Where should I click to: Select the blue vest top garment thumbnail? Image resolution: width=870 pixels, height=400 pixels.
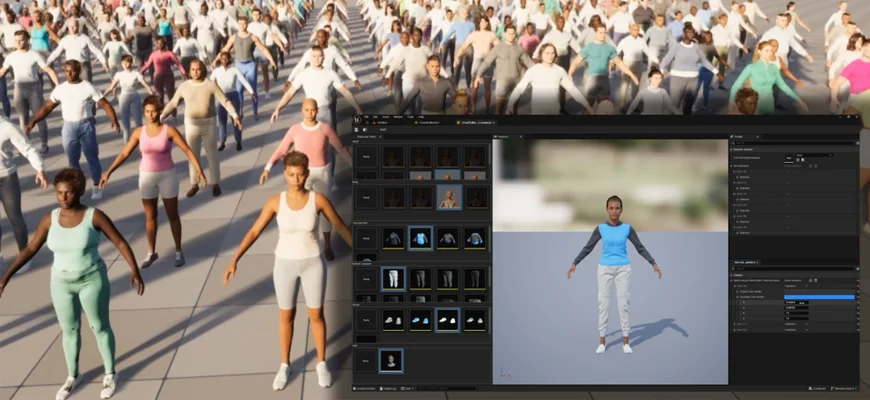(x=421, y=238)
